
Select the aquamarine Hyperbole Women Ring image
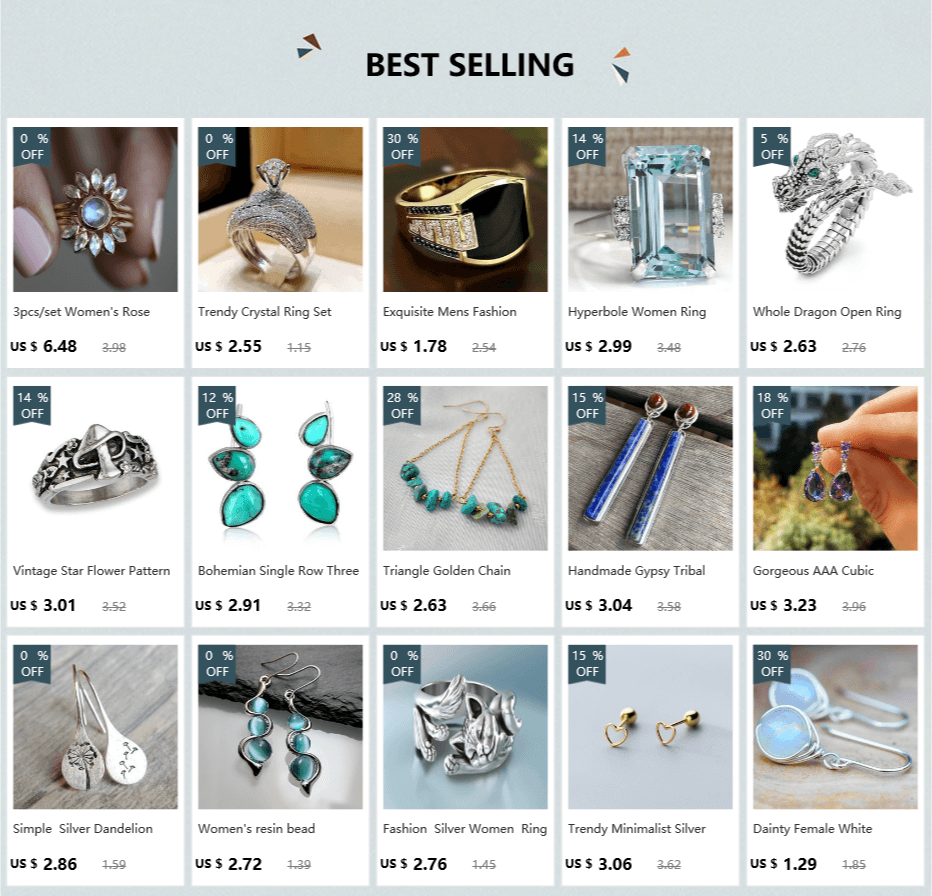[650, 209]
